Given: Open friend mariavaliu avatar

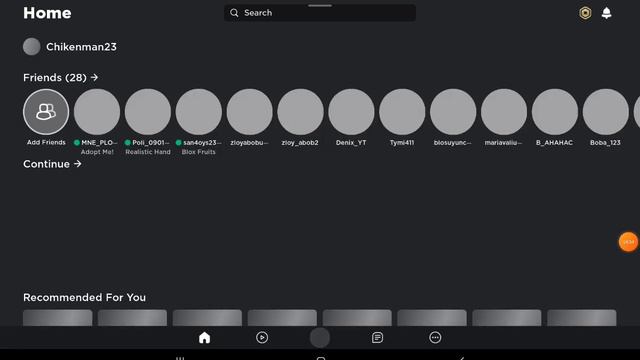Looking at the screenshot, I should pyautogui.click(x=504, y=112).
